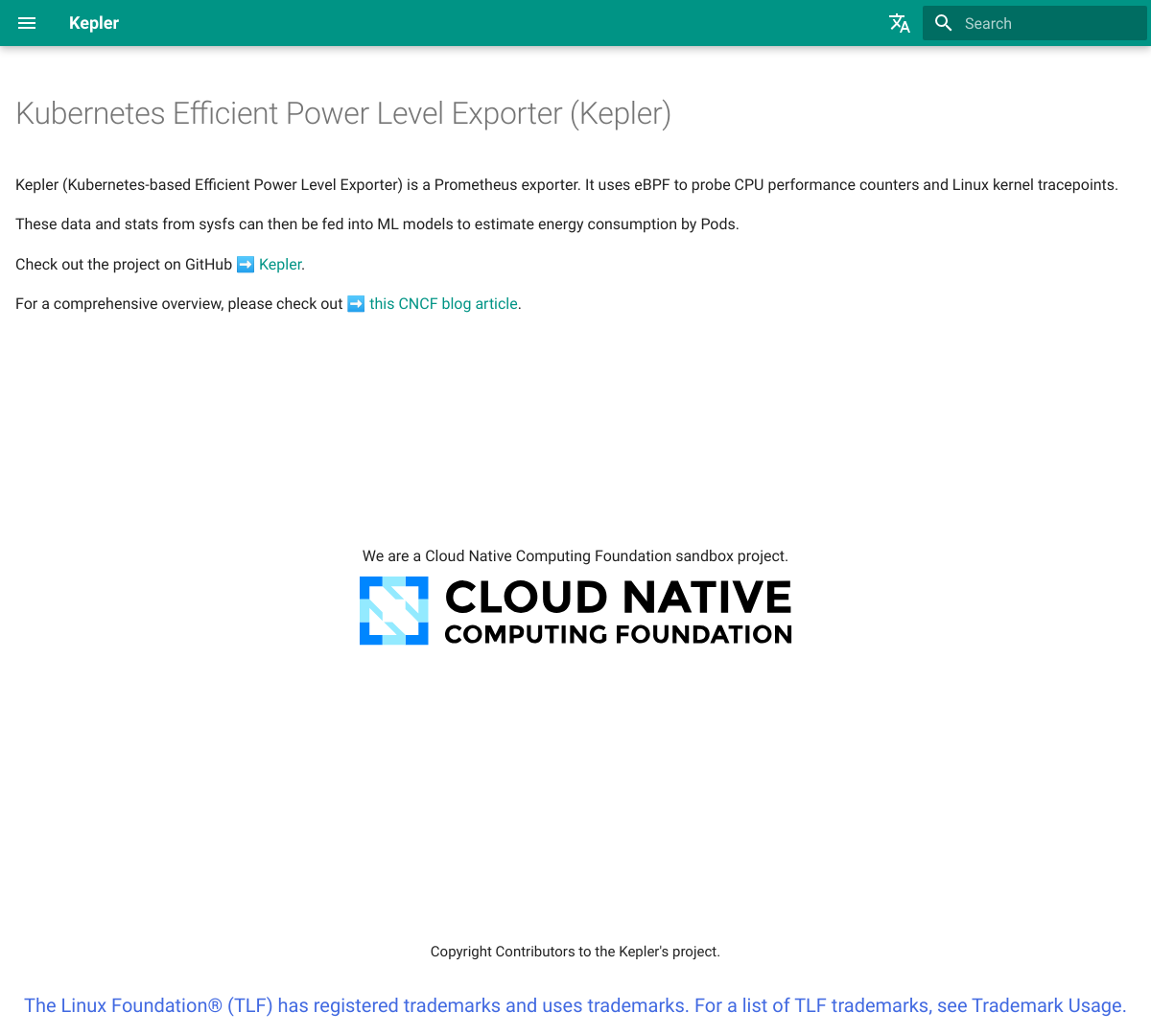Focus the Search input field
The width and height of the screenshot is (1151, 1036).
click(x=1035, y=23)
